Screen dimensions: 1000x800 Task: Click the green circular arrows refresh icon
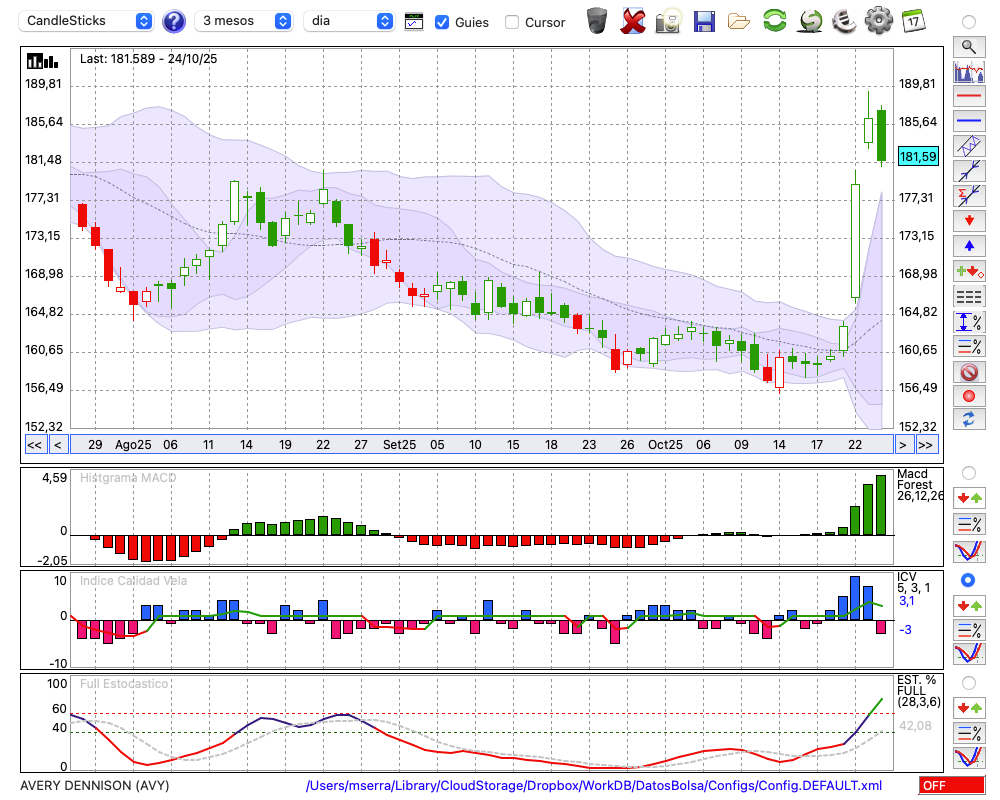[x=774, y=20]
